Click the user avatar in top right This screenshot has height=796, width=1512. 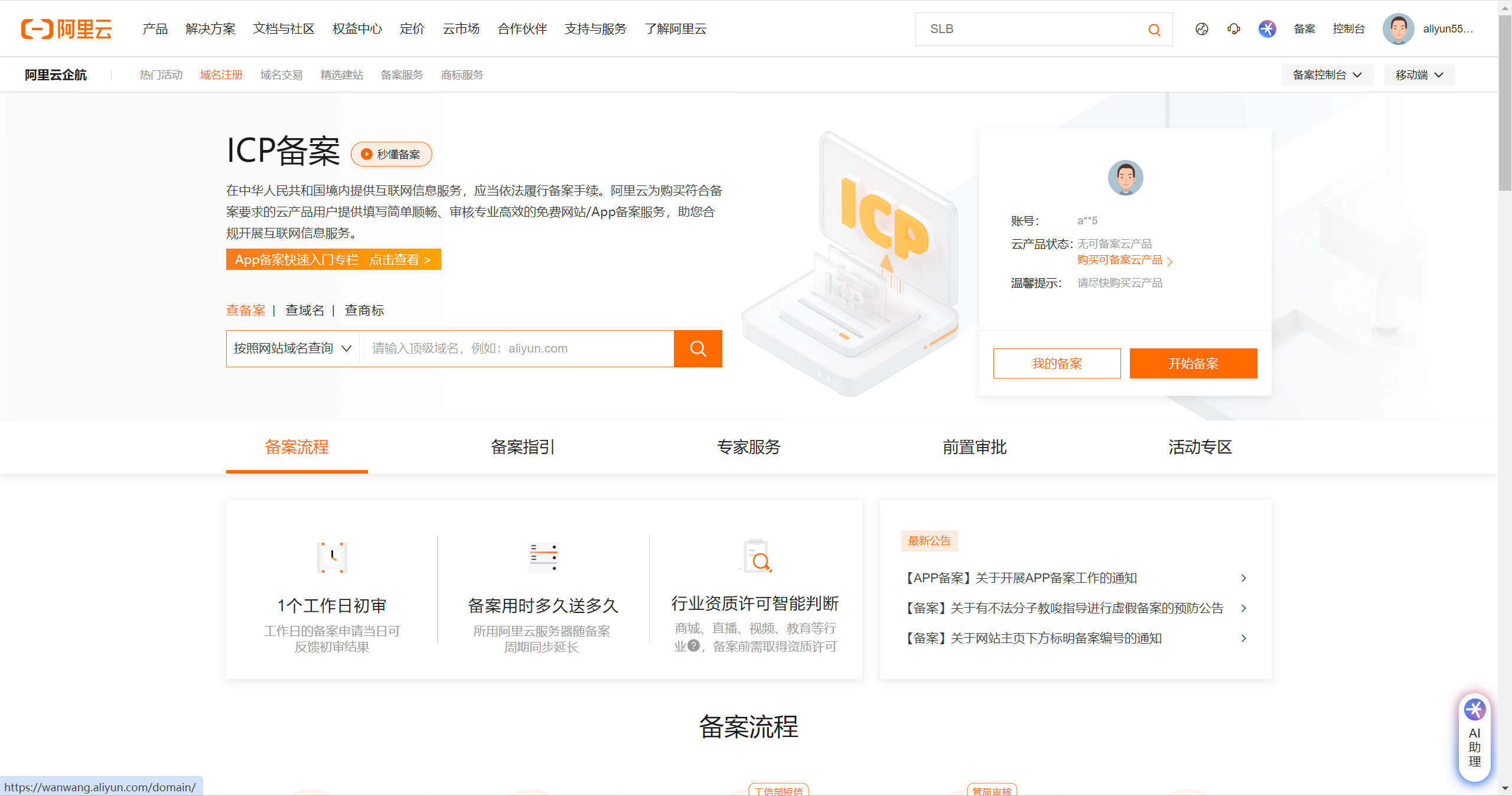pyautogui.click(x=1398, y=29)
